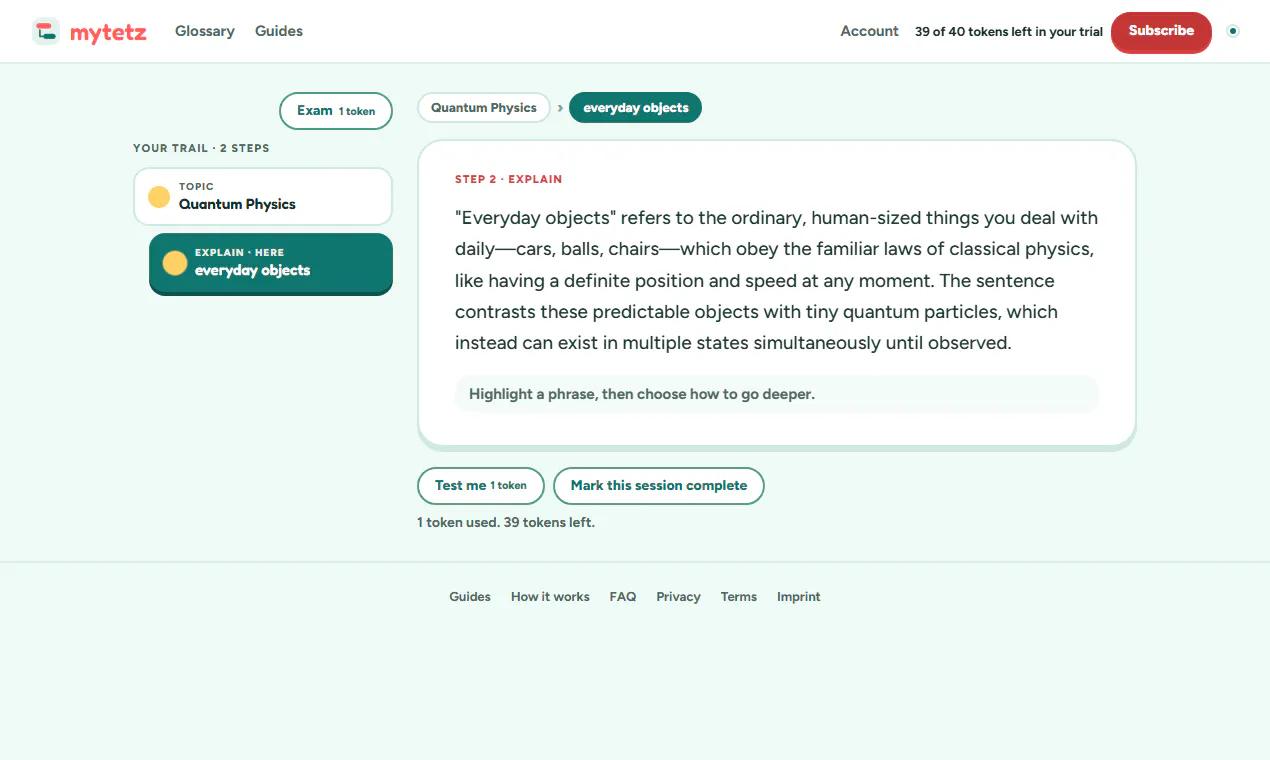Open the Glossary page
This screenshot has height=760, width=1270.
click(205, 31)
